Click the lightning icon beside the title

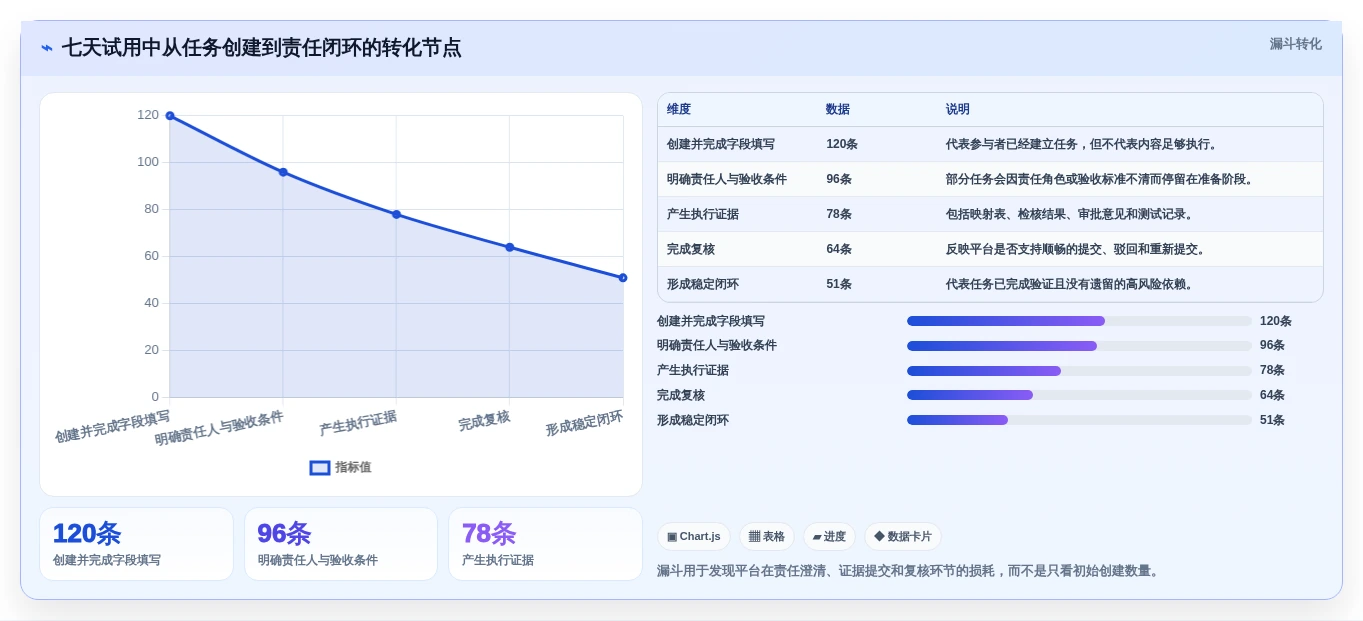(x=47, y=48)
